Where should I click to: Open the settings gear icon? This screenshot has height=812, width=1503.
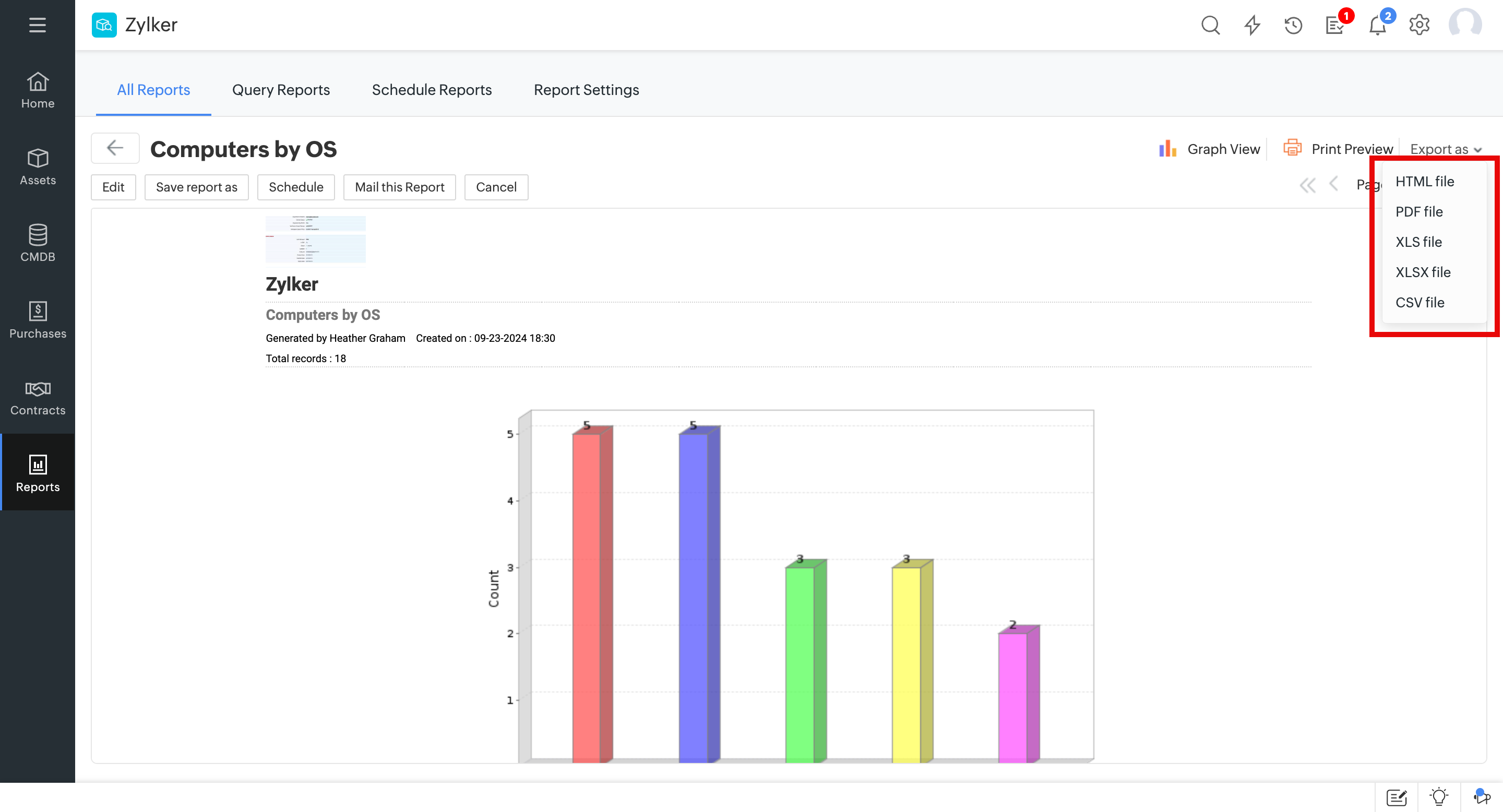pyautogui.click(x=1419, y=25)
